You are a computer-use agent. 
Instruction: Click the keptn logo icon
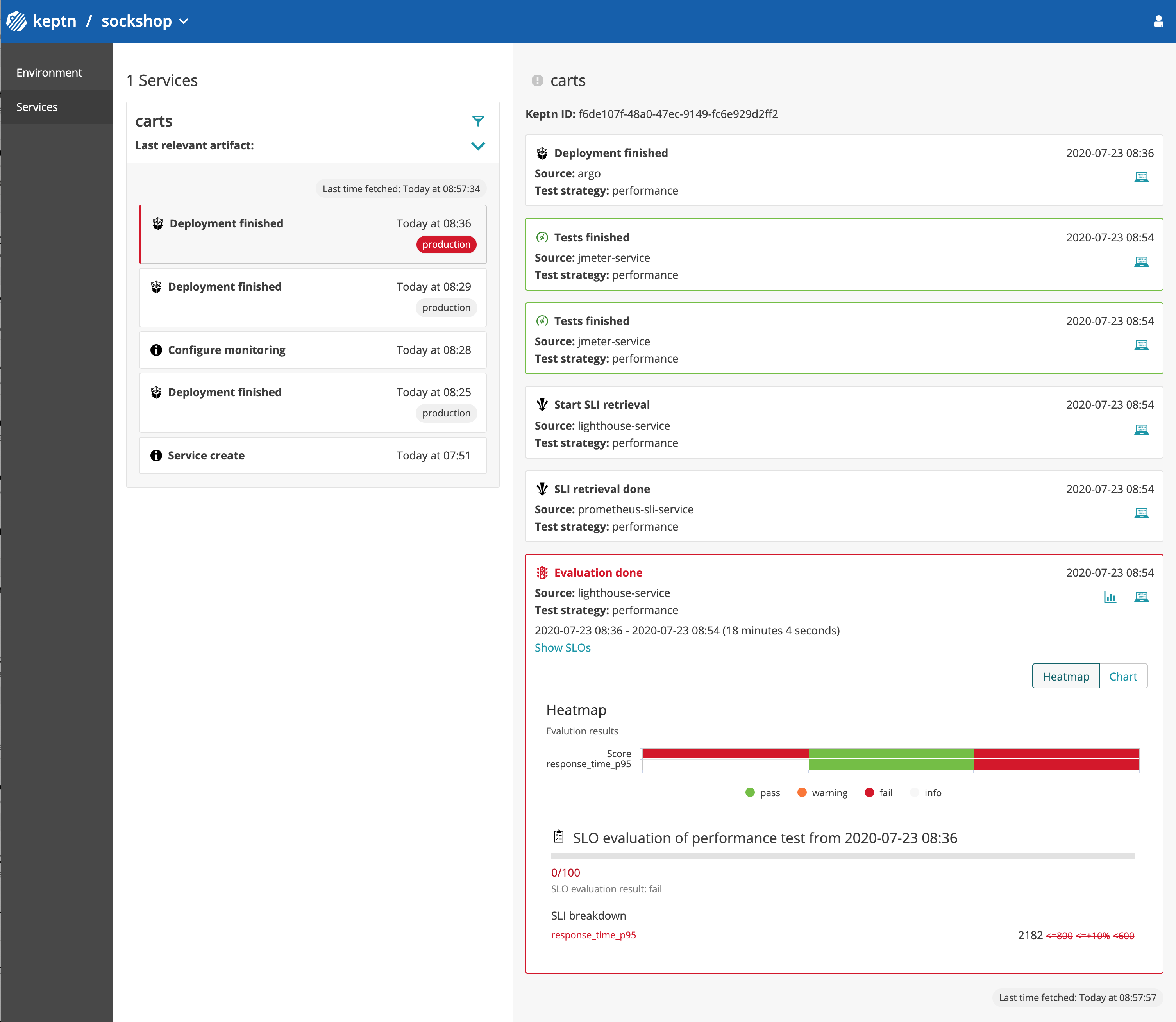[16, 21]
